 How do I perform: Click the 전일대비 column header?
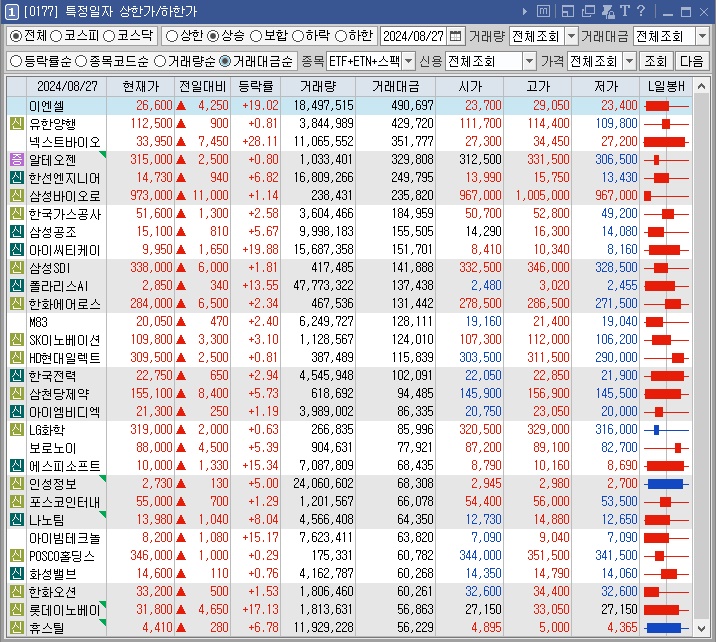point(202,86)
